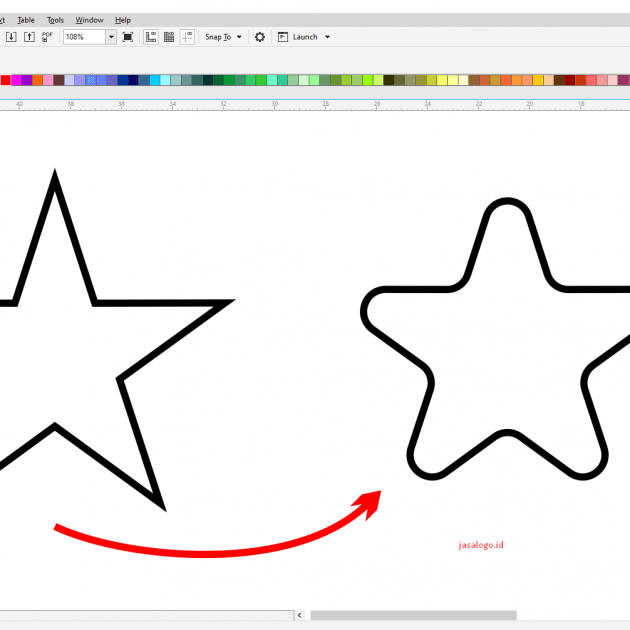Open the Window menu
Viewport: 630px width, 630px height.
point(89,20)
